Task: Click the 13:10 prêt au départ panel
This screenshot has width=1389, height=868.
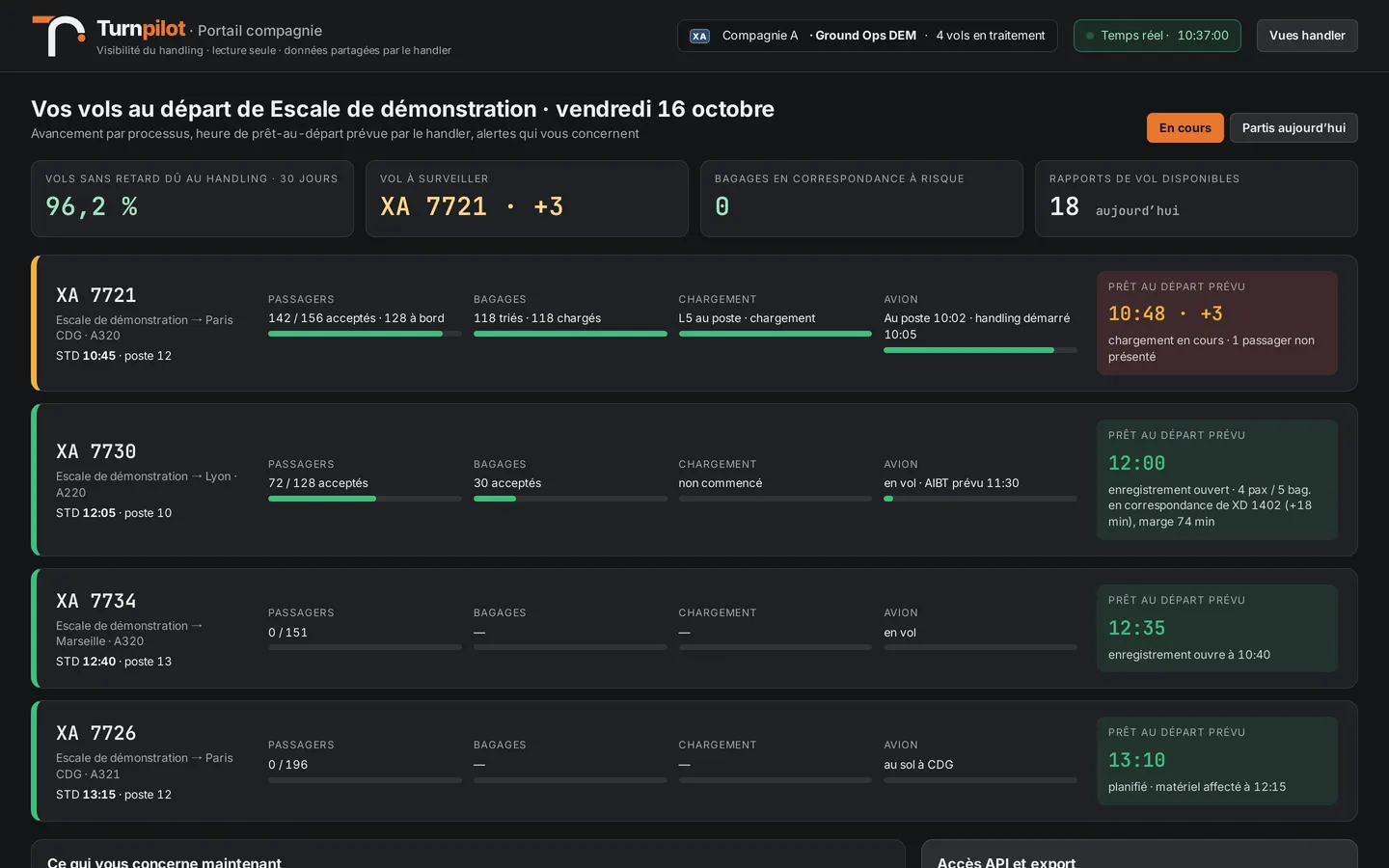Action: point(1217,761)
